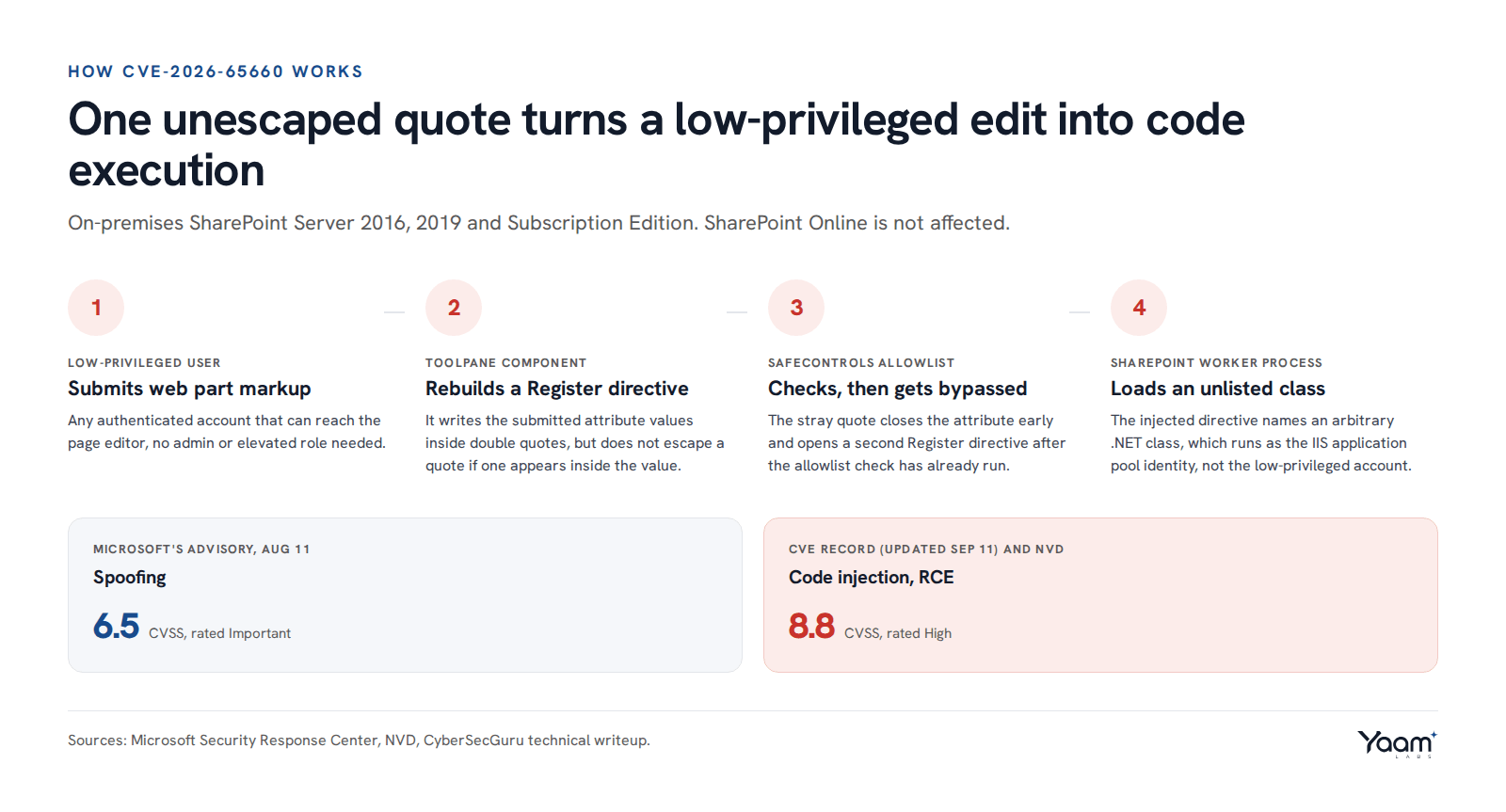Select the Spoofing advisory card heading
The height and width of the screenshot is (812, 1506).
coord(130,577)
